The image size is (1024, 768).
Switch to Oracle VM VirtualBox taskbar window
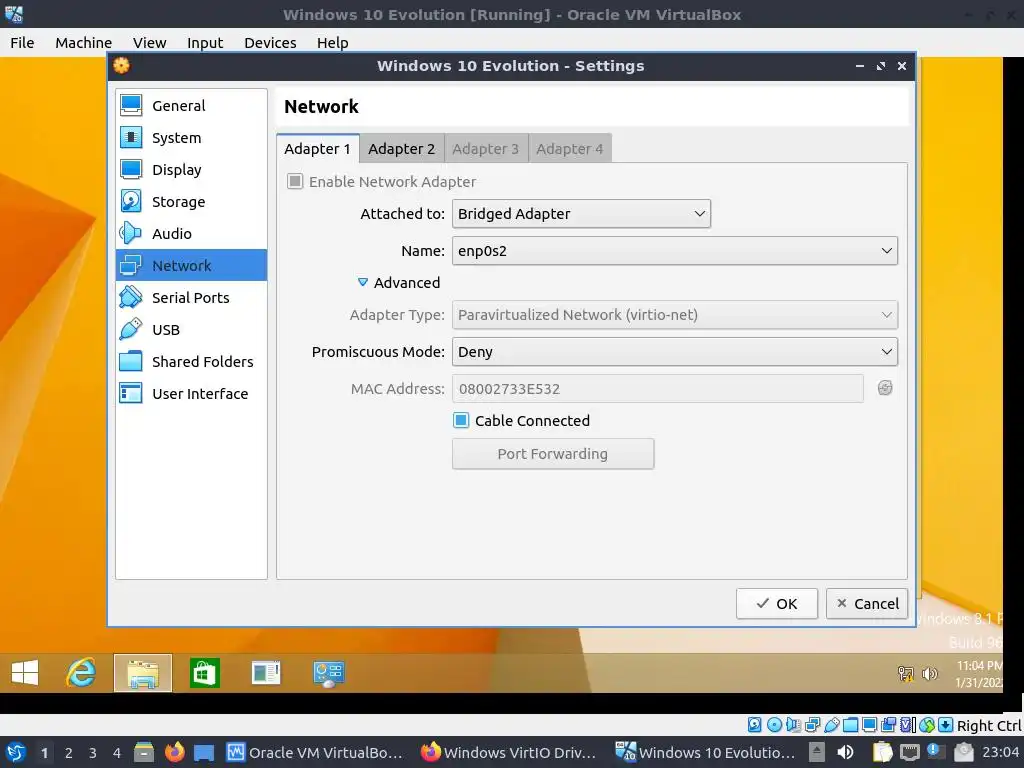click(315, 752)
